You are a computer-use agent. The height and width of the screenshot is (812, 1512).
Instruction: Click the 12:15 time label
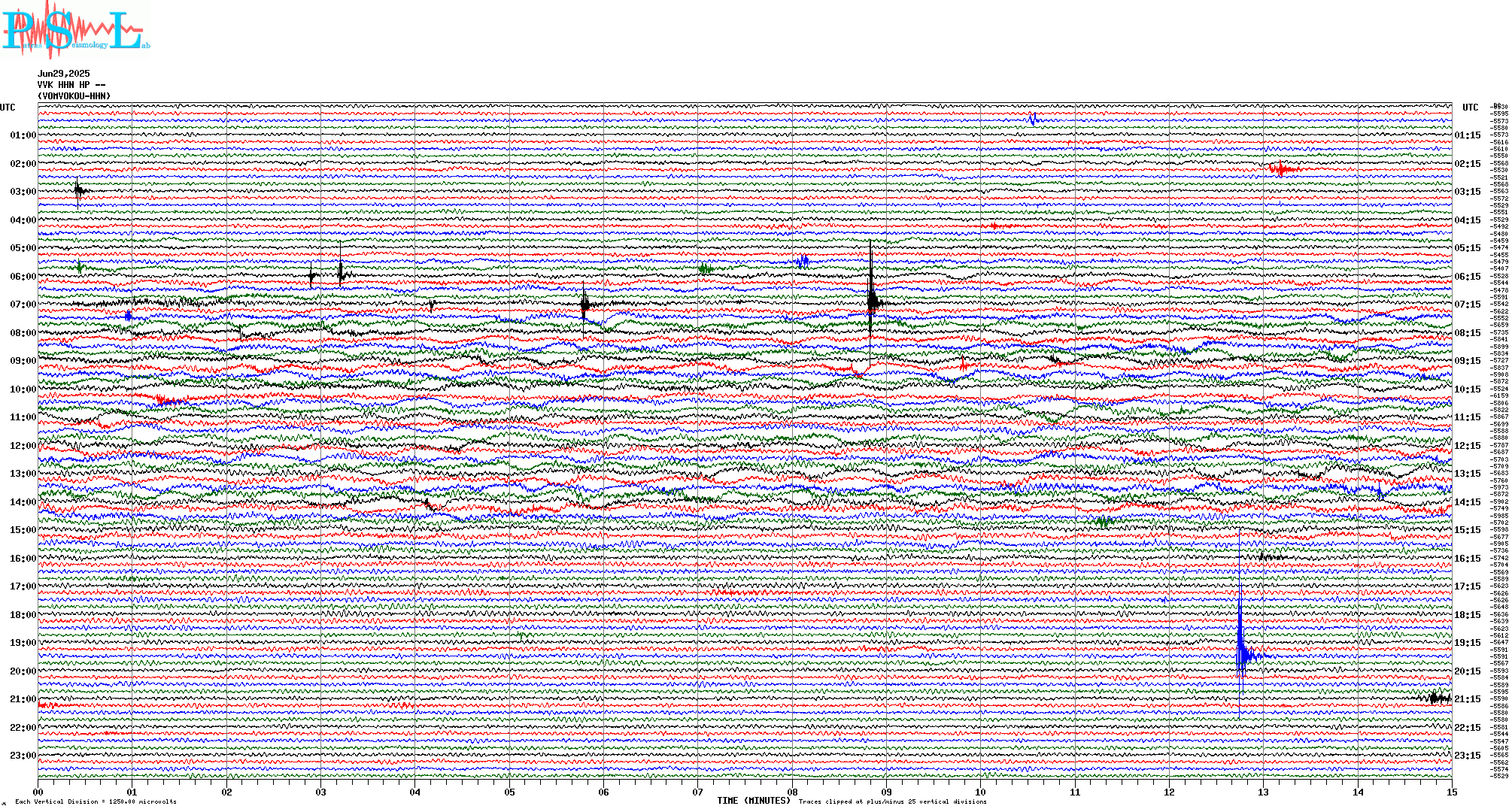click(1468, 446)
